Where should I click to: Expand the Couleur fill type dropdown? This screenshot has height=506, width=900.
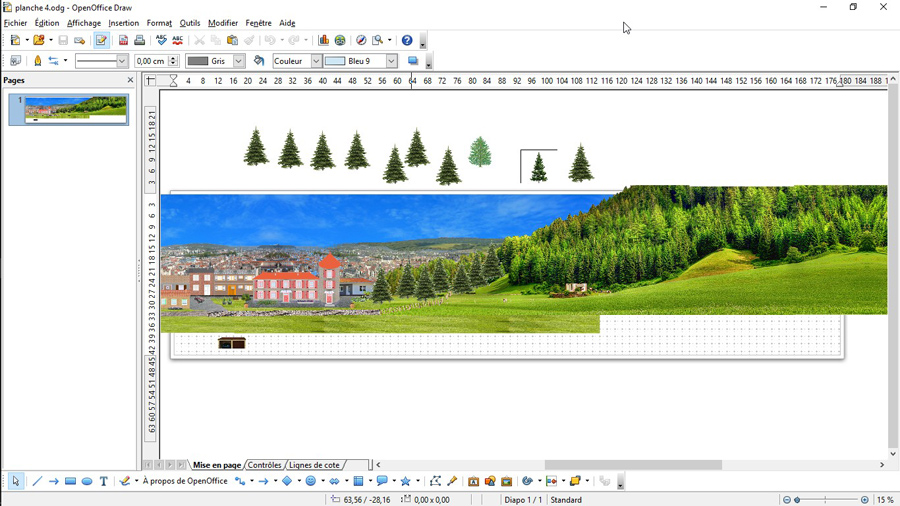coord(316,61)
